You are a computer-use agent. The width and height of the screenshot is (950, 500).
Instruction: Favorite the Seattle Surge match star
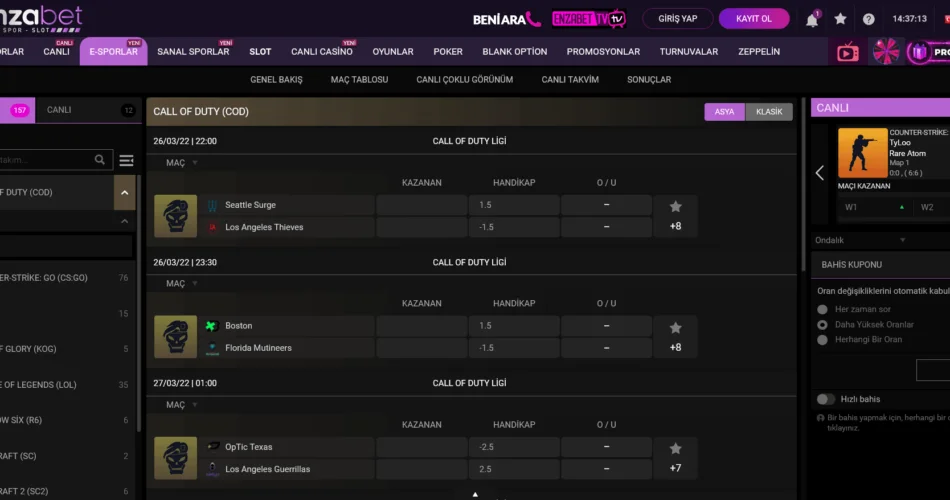(x=676, y=207)
